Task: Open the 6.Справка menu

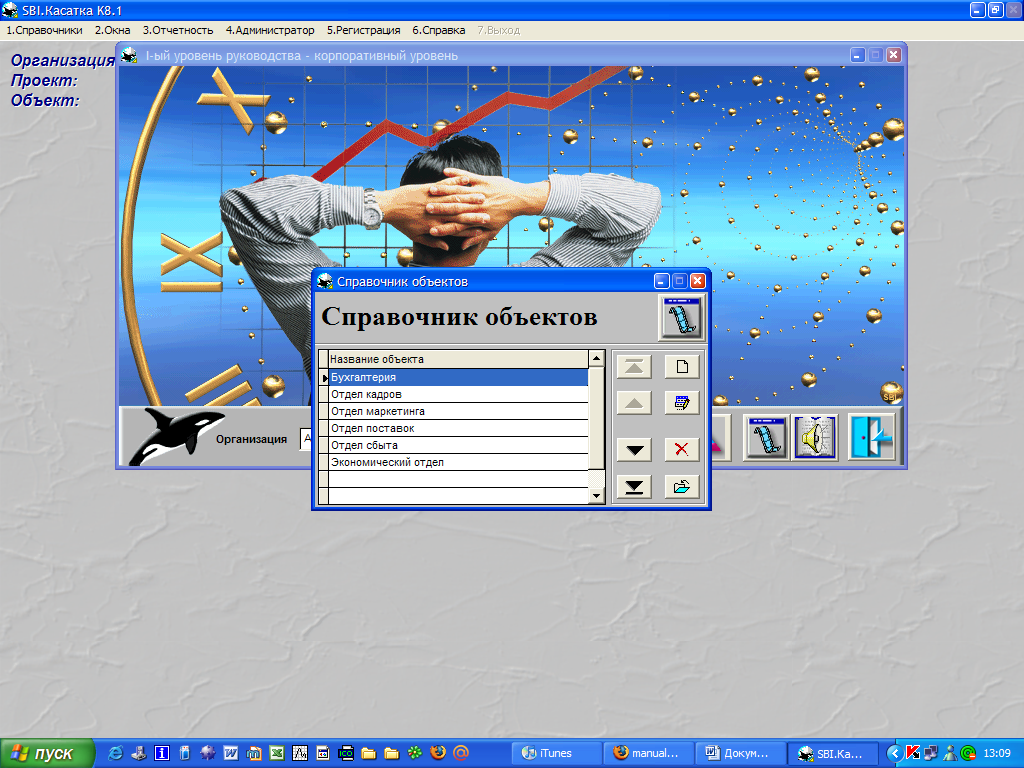Action: (x=438, y=30)
